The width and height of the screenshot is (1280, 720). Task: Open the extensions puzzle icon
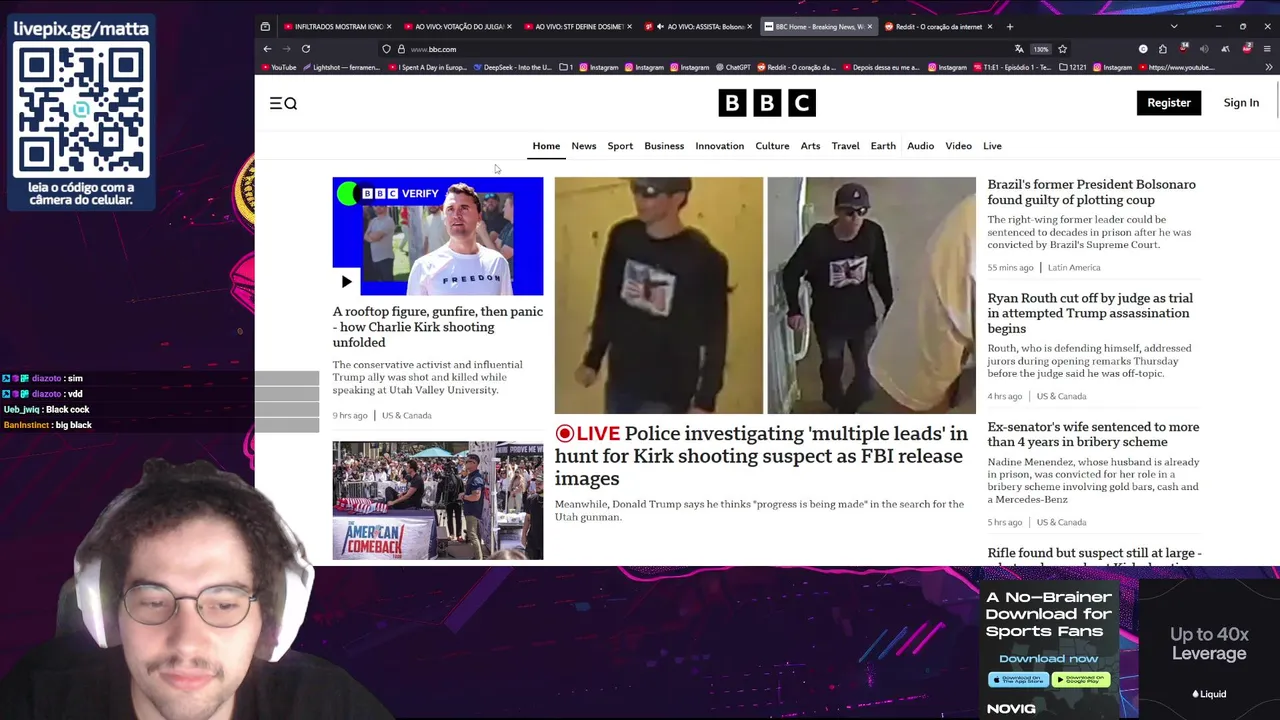click(x=1162, y=49)
